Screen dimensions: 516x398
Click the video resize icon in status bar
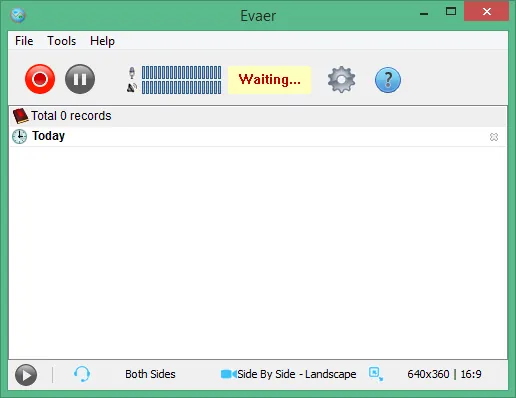click(x=376, y=374)
